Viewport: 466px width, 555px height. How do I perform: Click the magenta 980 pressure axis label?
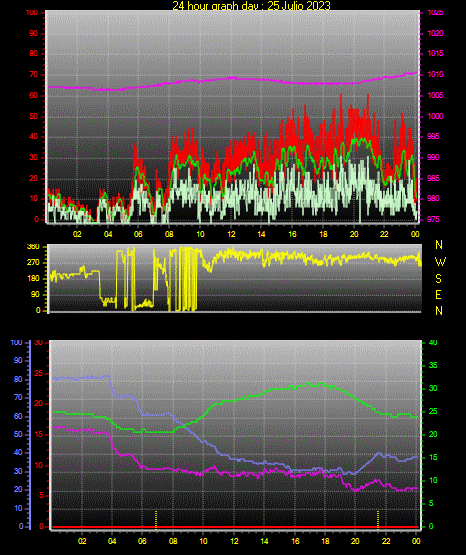pyautogui.click(x=435, y=198)
